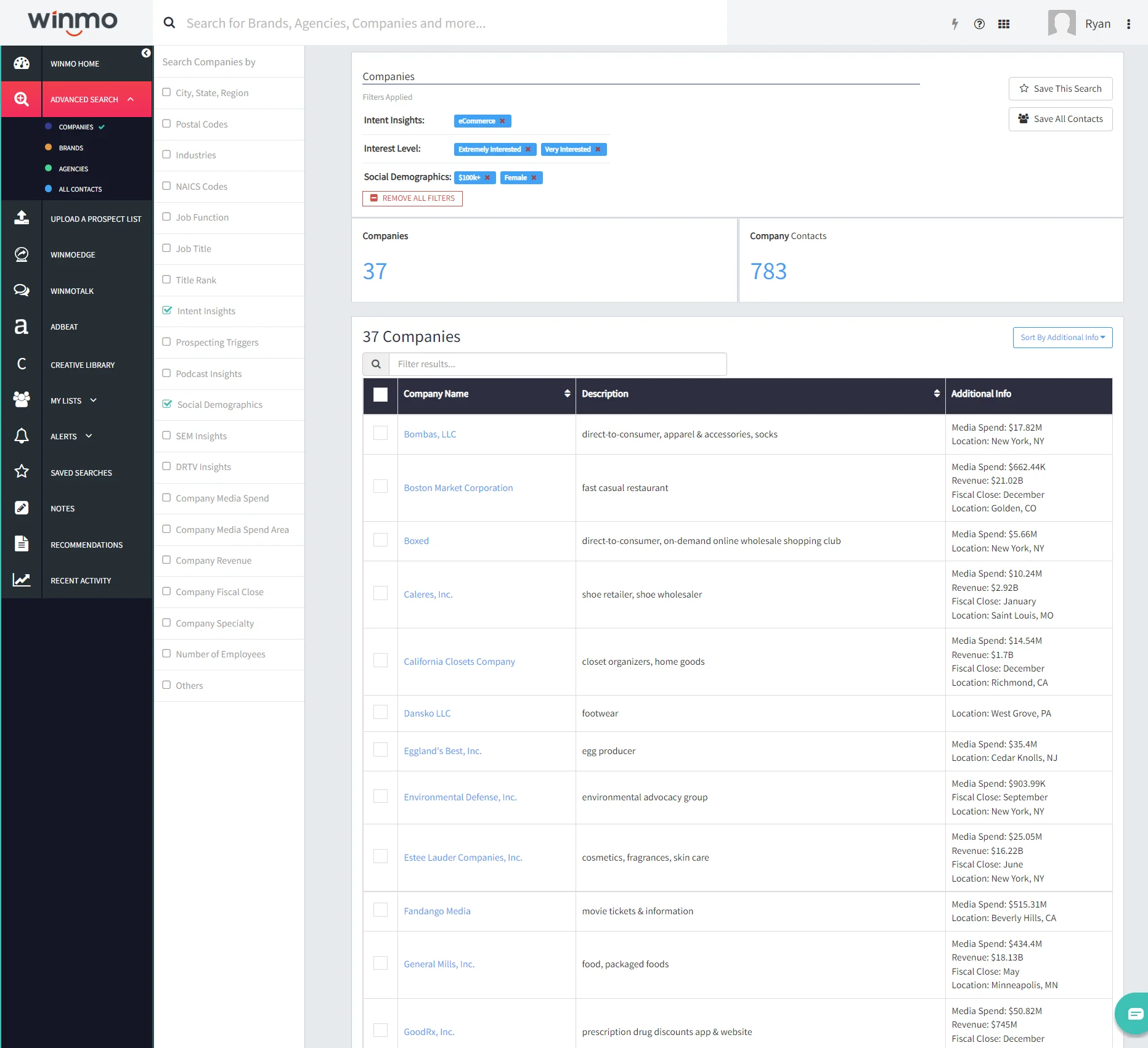
Task: Toggle the select-all companies checkbox
Action: pyautogui.click(x=381, y=394)
